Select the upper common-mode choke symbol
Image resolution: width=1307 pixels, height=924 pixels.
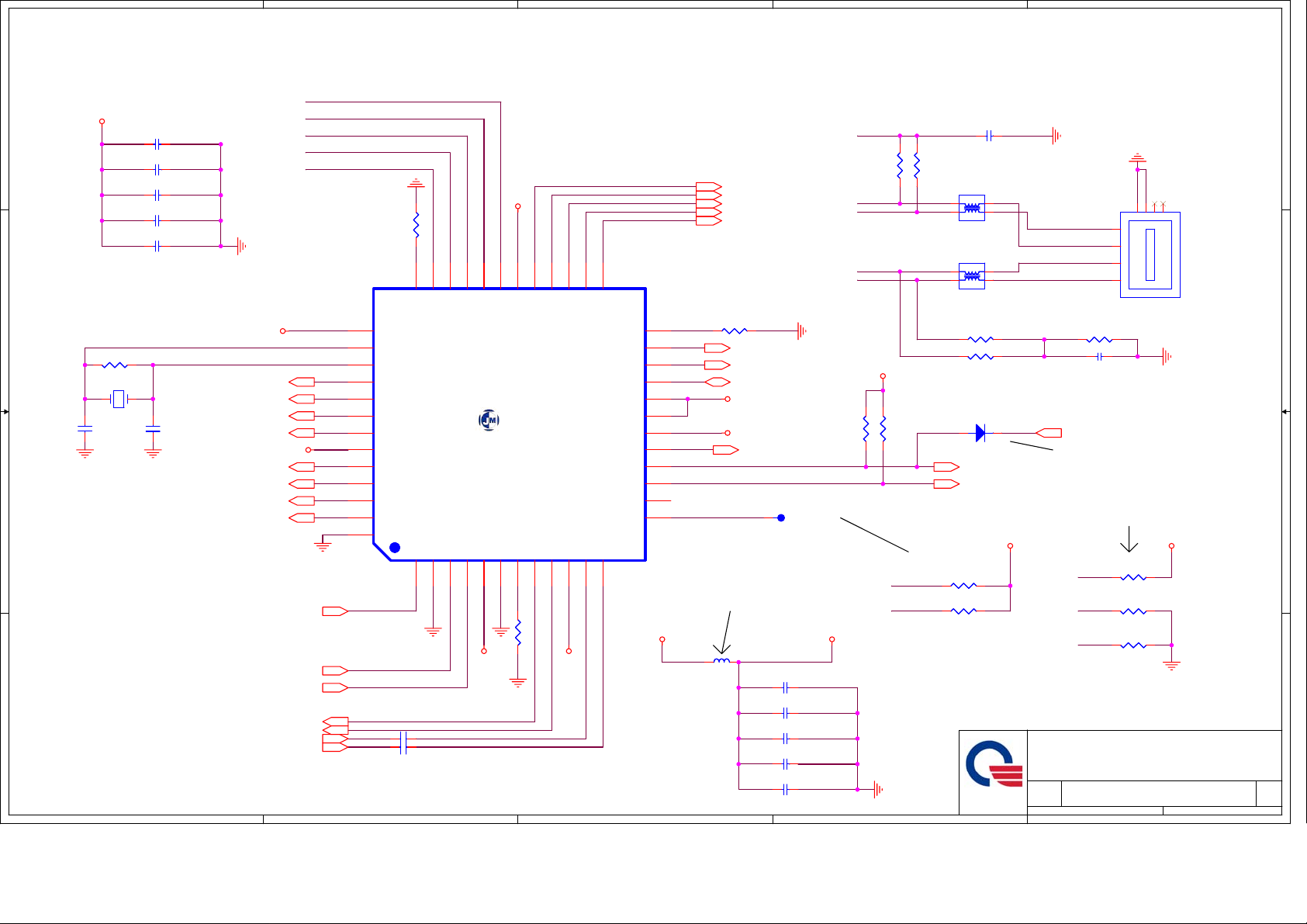972,208
